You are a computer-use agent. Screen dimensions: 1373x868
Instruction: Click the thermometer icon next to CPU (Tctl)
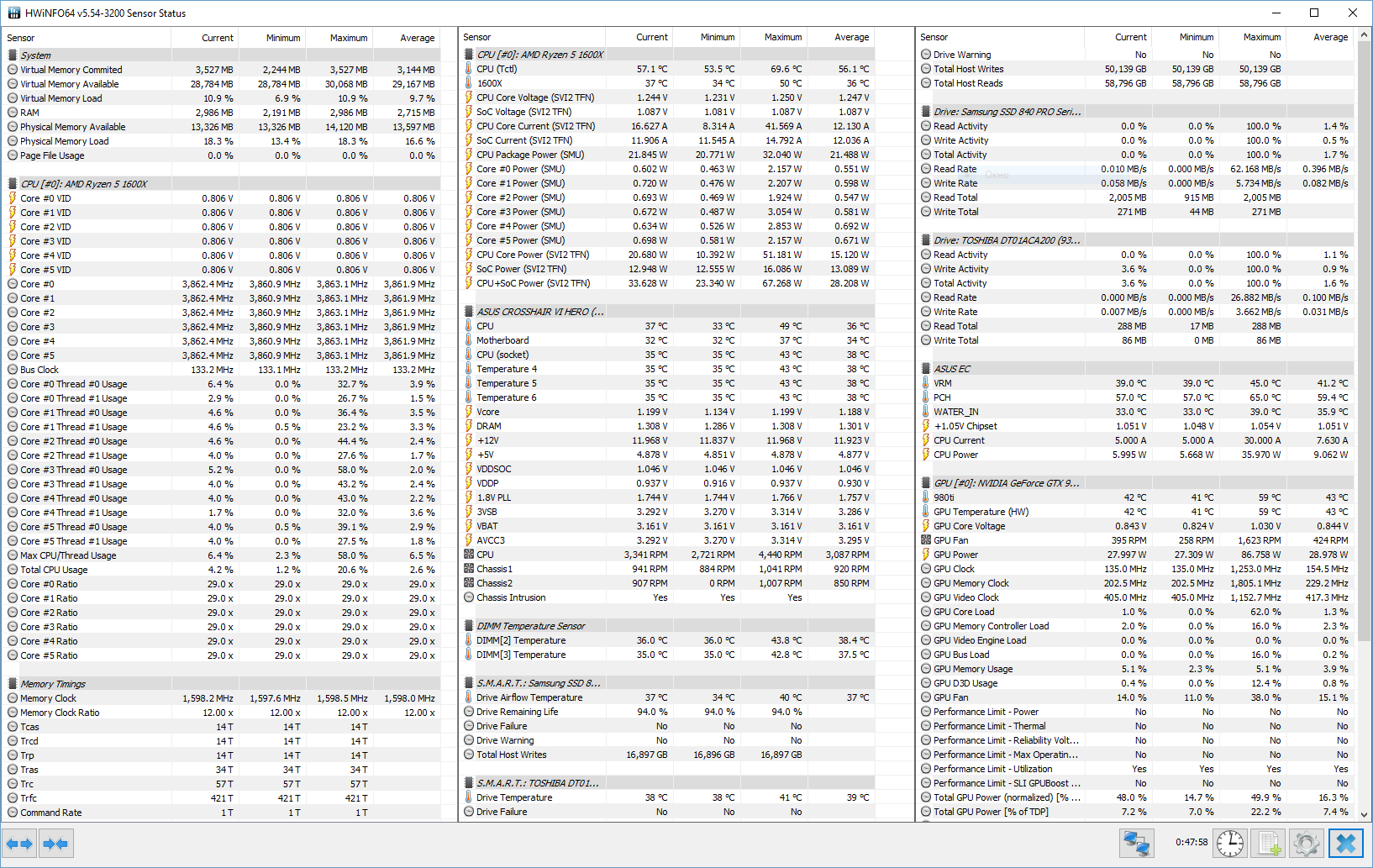pos(469,69)
